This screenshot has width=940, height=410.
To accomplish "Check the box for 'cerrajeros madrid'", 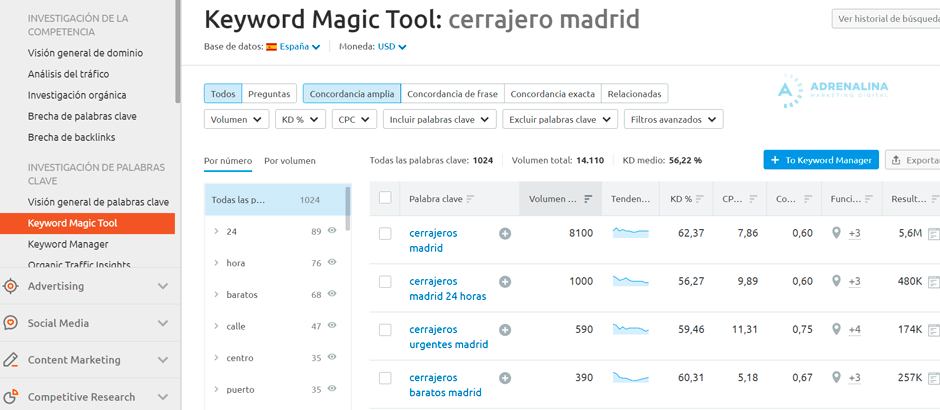I will (385, 234).
